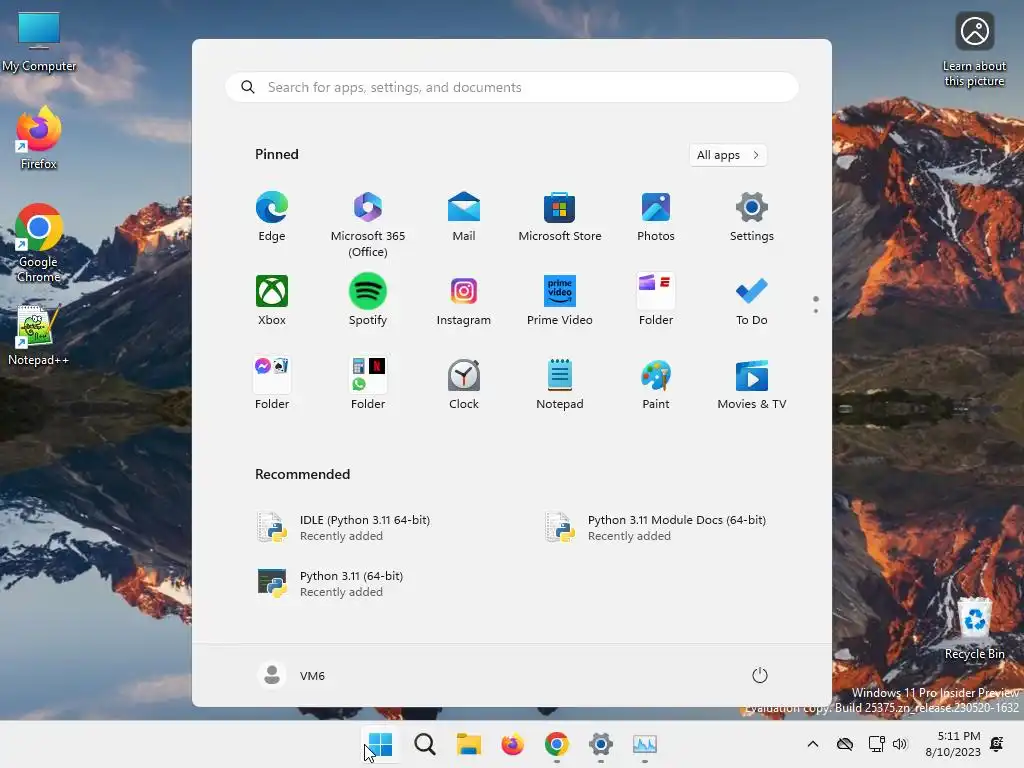Show the All apps list
Viewport: 1024px width, 768px height.
[728, 155]
